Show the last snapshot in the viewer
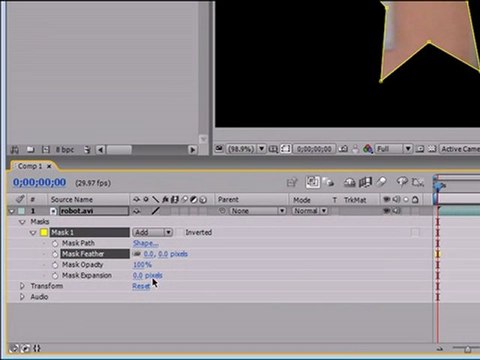The width and height of the screenshot is (480, 360). tap(356, 149)
